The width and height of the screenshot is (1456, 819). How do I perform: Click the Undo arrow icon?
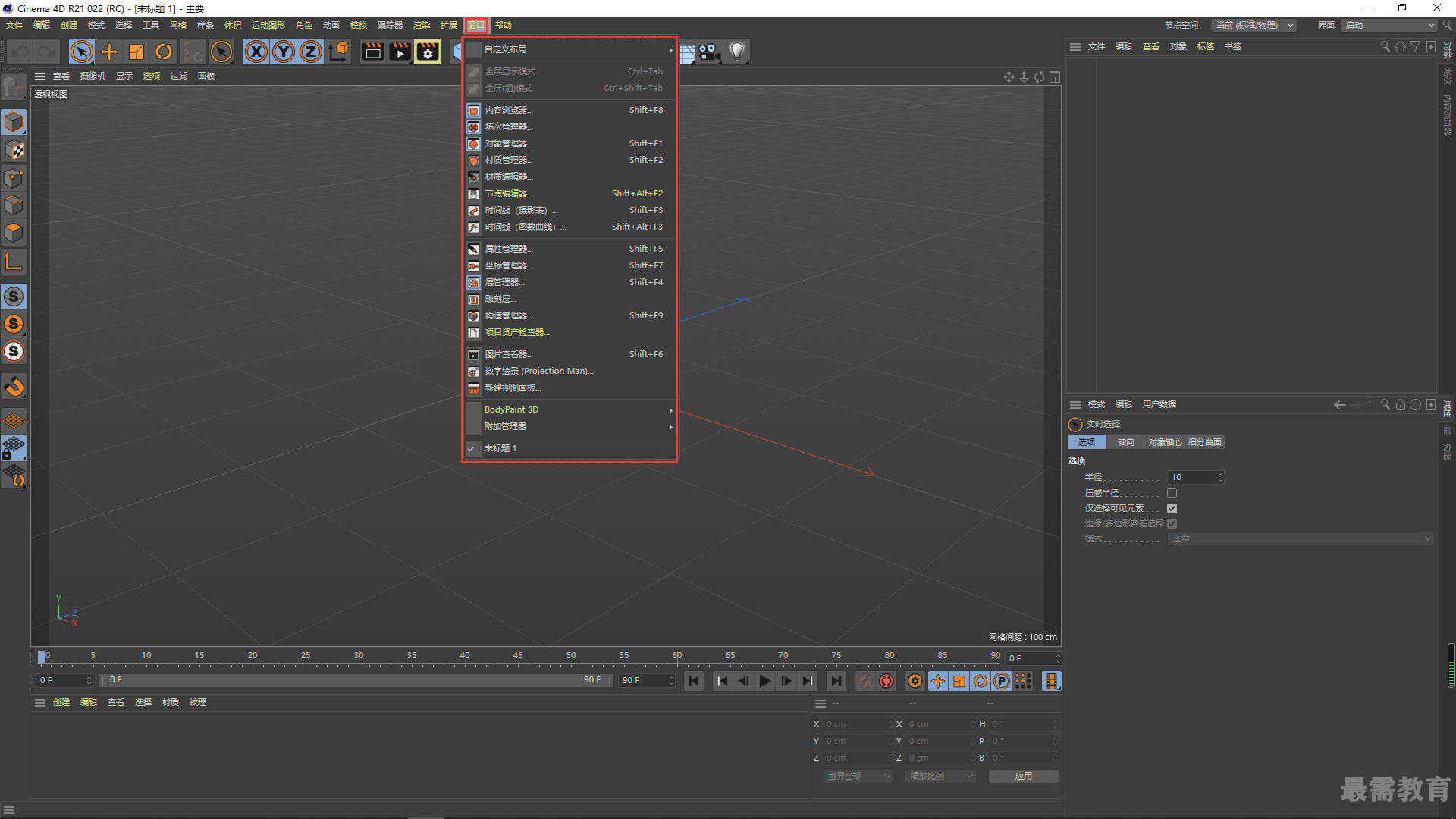pos(20,52)
